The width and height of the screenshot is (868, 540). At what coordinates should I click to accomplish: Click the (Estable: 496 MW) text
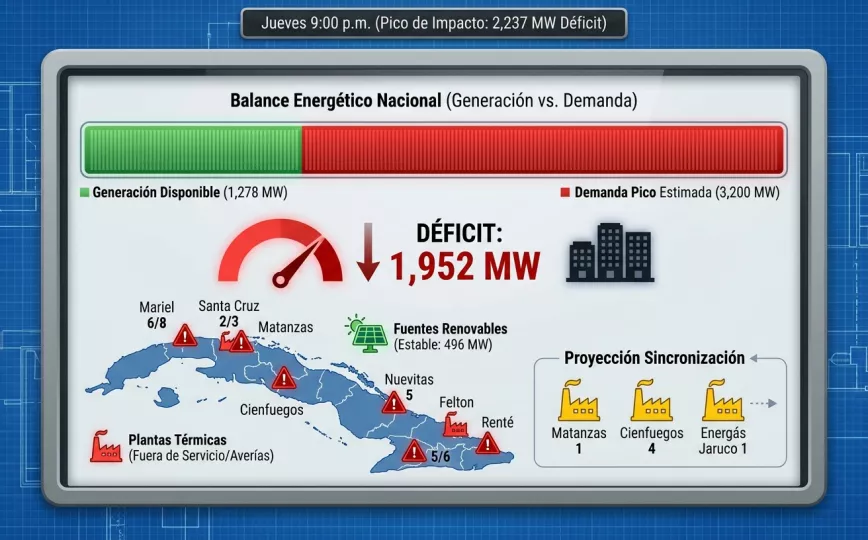click(x=443, y=344)
